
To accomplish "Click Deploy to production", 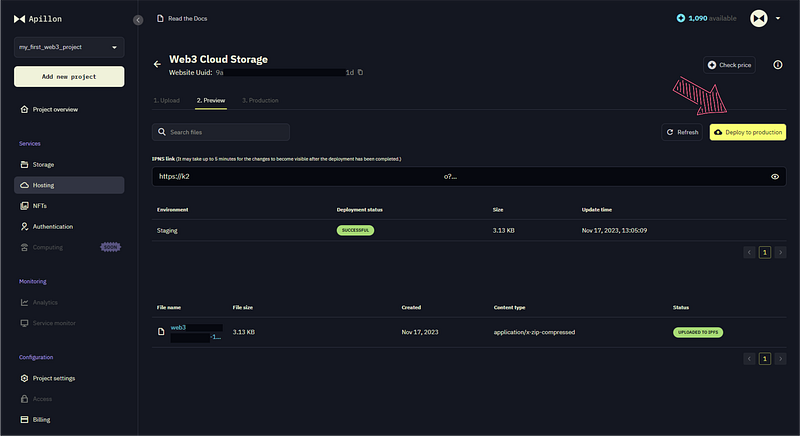I will (747, 132).
